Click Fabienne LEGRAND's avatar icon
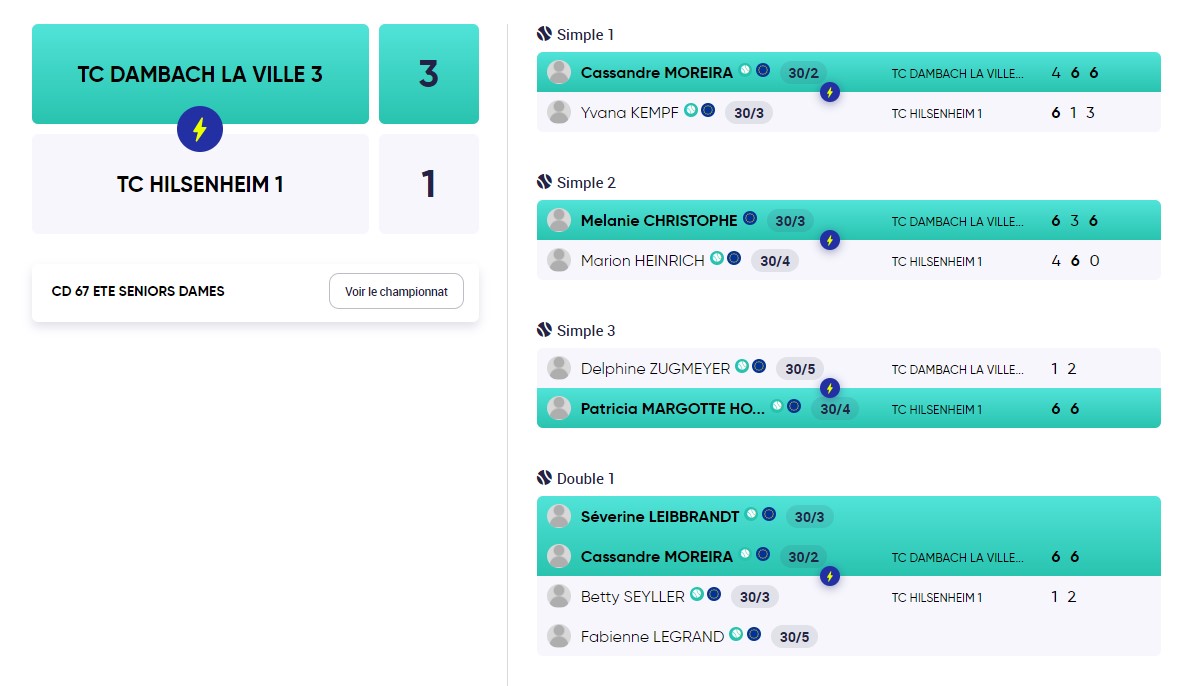The image size is (1188, 686). click(559, 636)
